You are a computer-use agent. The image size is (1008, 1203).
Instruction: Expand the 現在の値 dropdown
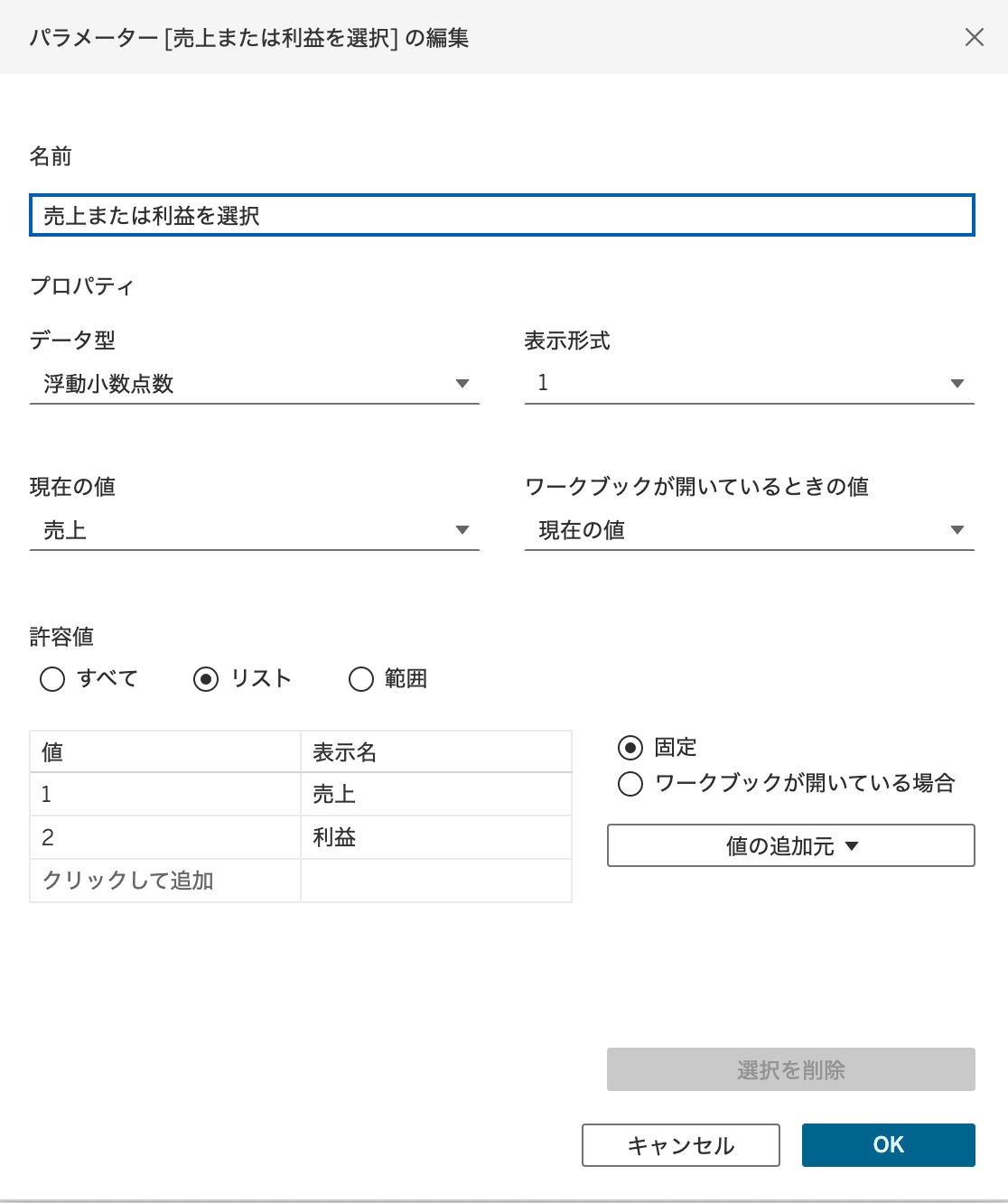click(x=255, y=530)
